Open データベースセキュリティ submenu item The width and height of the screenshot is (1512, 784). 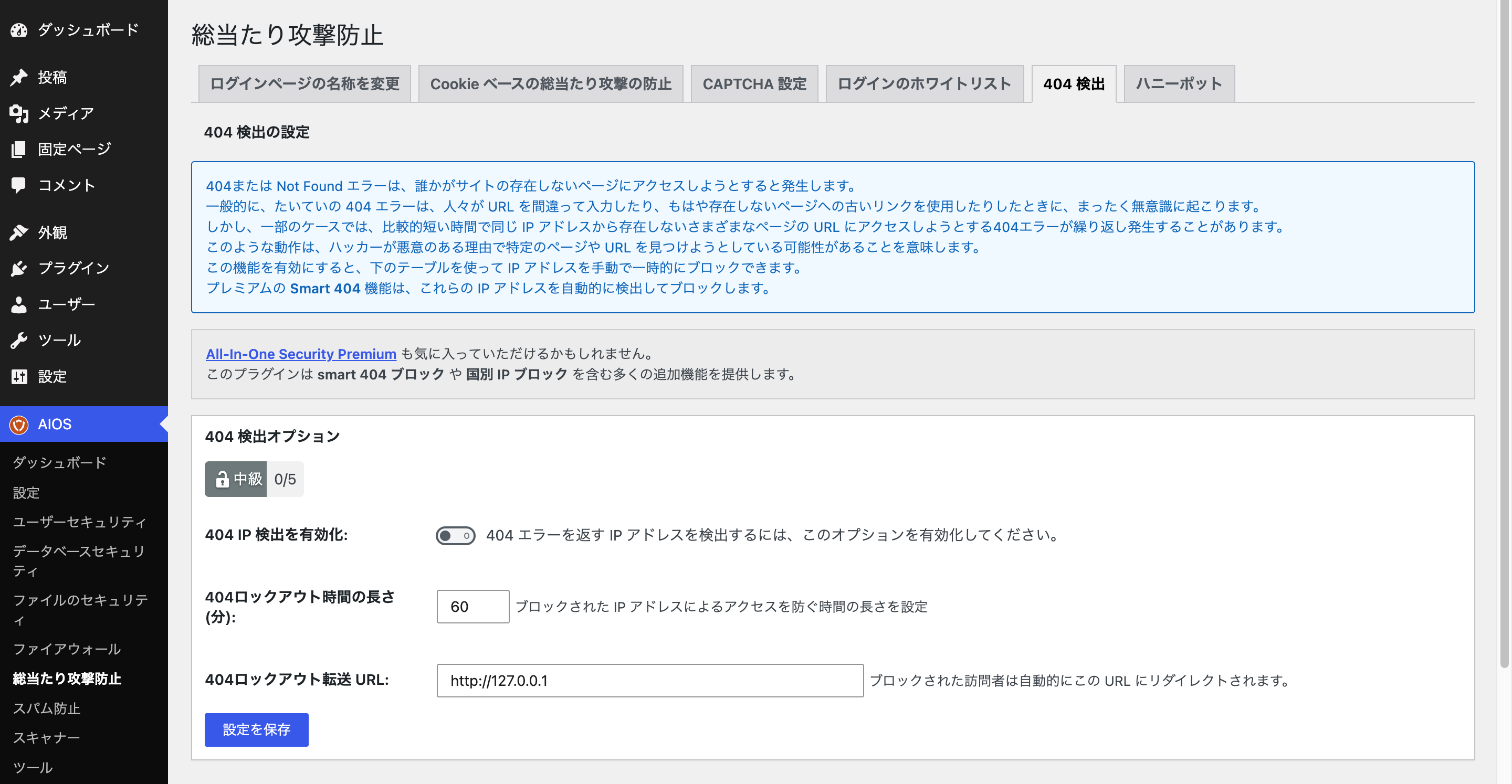[80, 560]
